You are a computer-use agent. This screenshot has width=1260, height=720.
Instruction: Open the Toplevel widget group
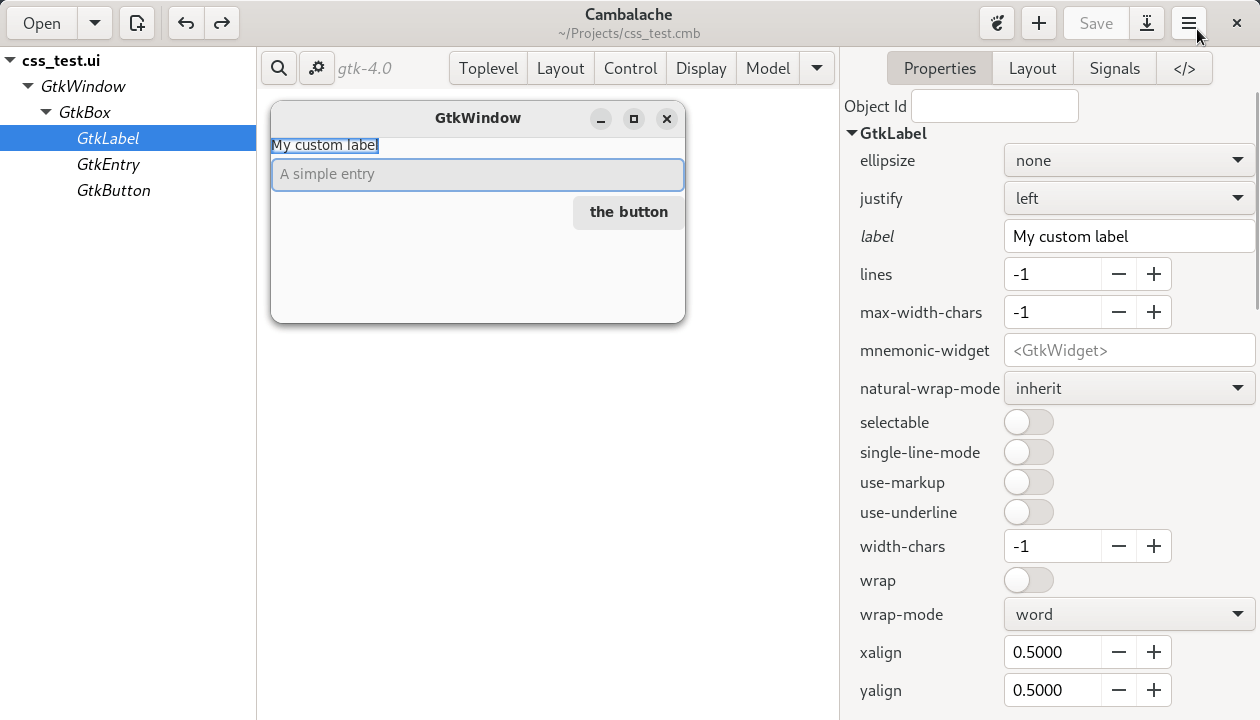(x=489, y=68)
